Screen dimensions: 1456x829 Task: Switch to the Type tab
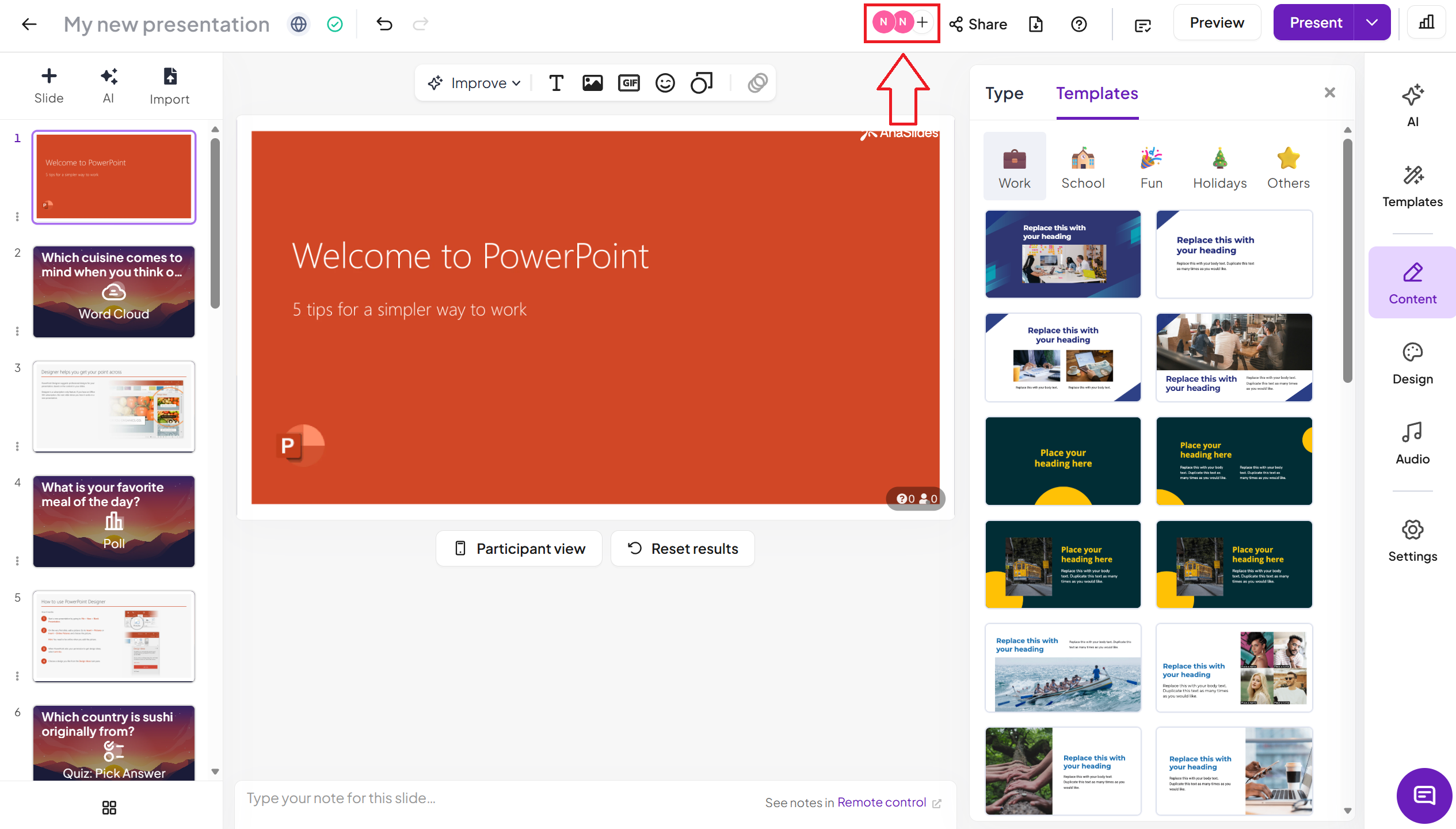pos(1004,93)
